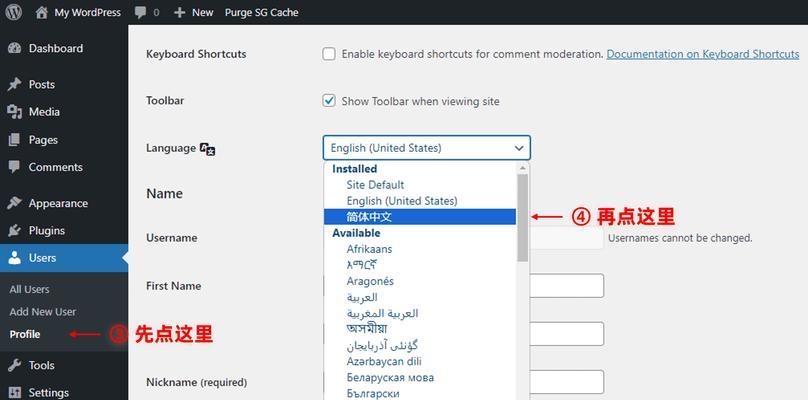808x400 pixels.
Task: Select Aragonés language option
Action: click(420, 281)
